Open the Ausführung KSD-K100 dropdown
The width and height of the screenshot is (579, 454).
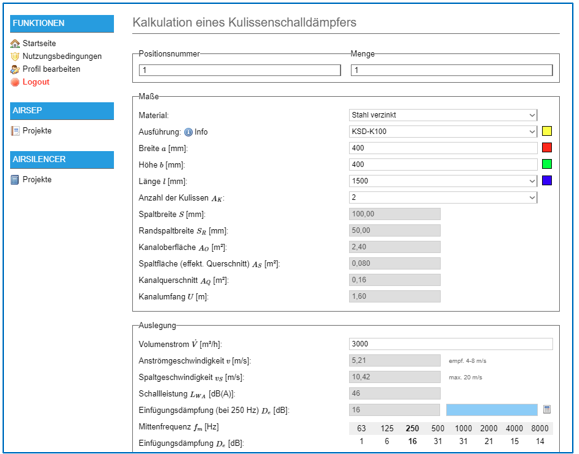point(443,132)
